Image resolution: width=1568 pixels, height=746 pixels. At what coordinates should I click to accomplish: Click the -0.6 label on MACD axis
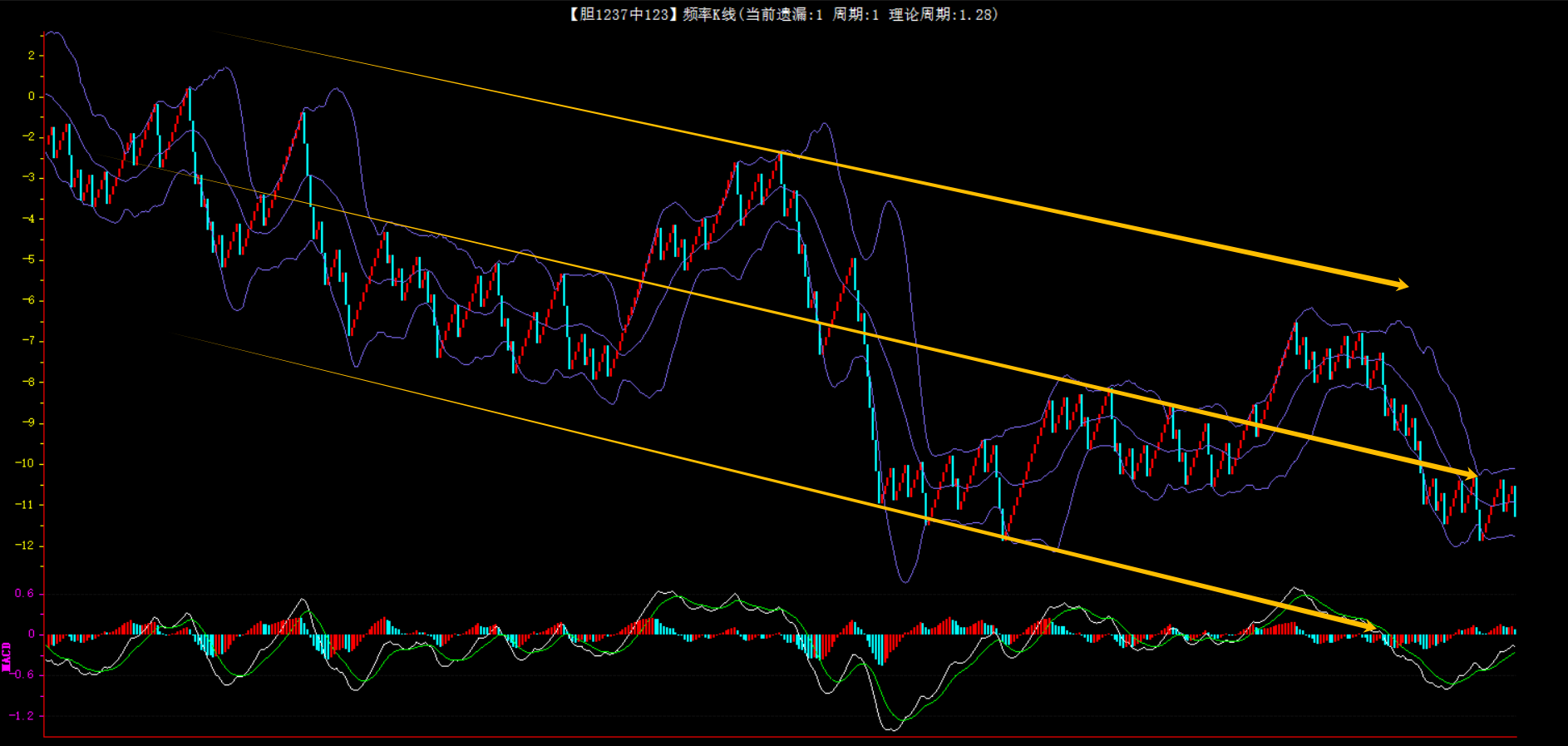click(22, 674)
